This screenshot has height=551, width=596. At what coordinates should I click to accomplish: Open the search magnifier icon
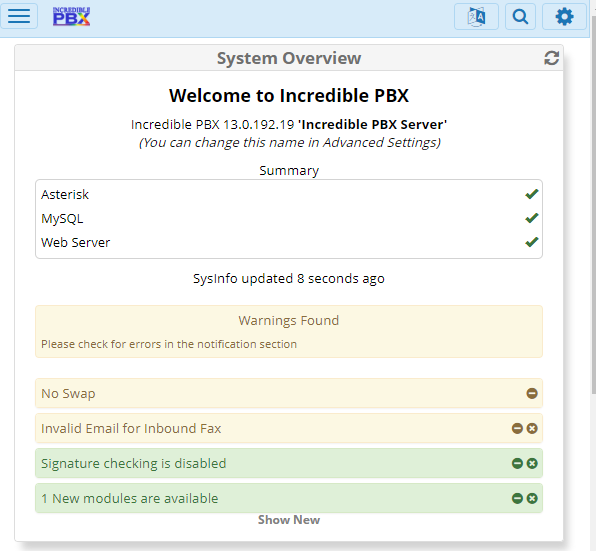point(520,16)
